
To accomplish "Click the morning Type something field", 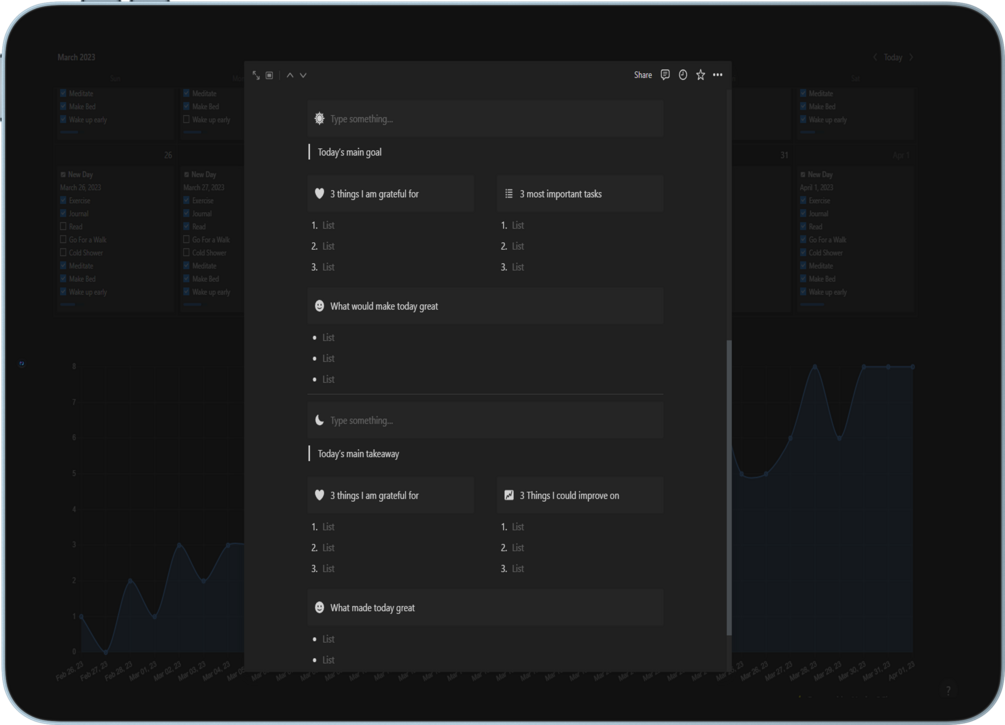I will coord(485,119).
